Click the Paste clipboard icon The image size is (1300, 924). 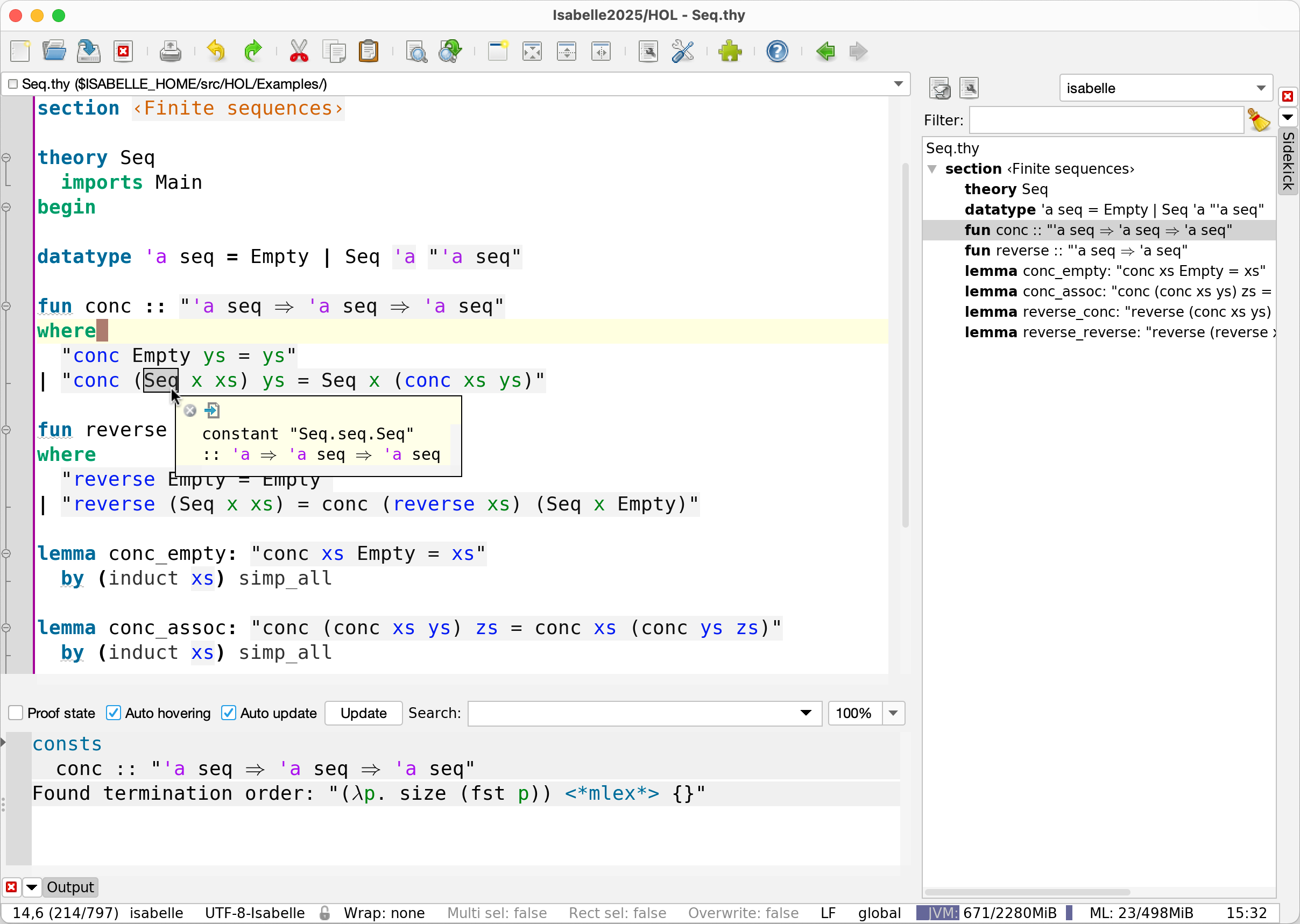coord(369,51)
